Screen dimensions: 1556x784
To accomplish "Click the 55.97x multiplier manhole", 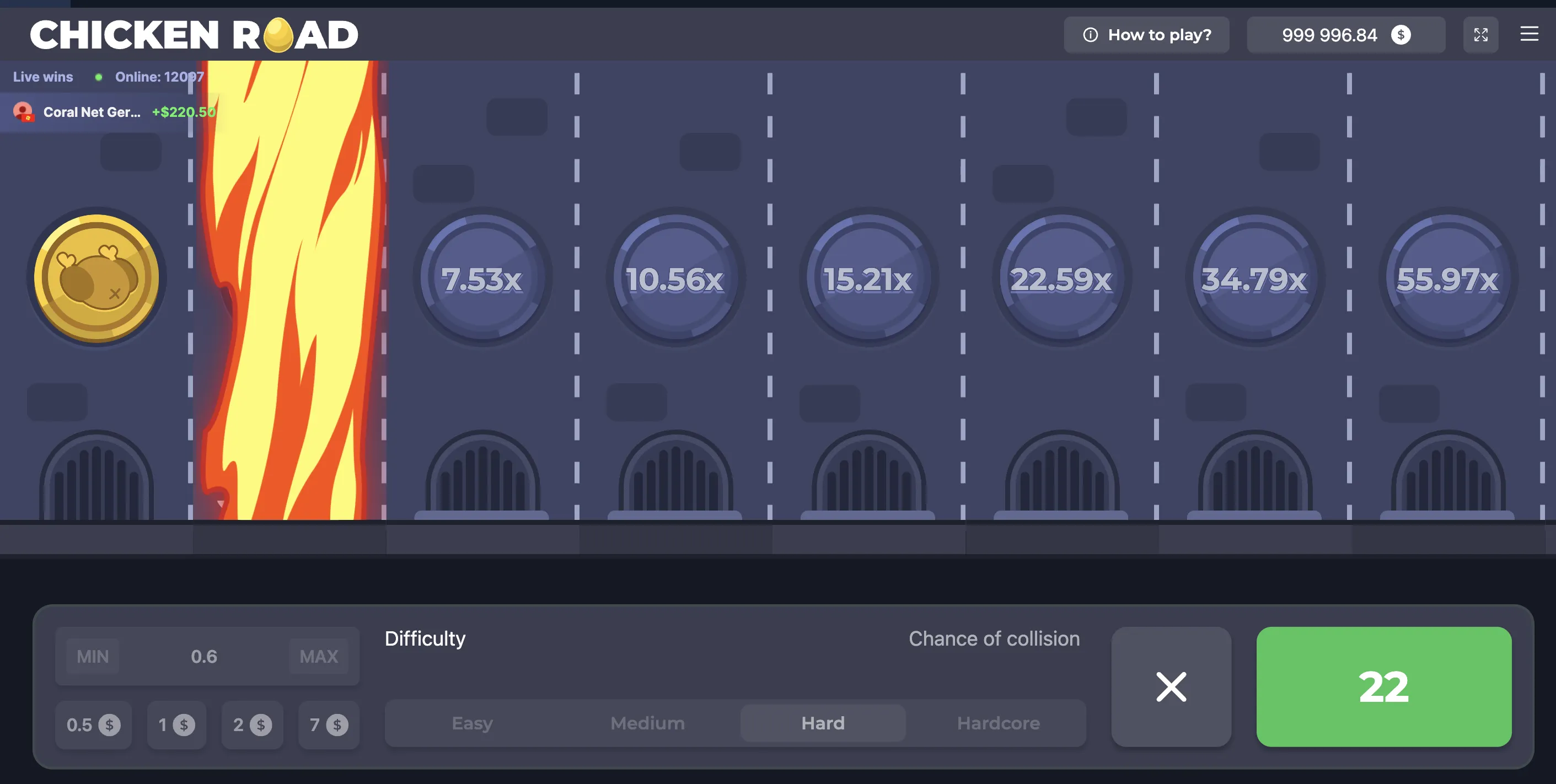I will [1448, 278].
